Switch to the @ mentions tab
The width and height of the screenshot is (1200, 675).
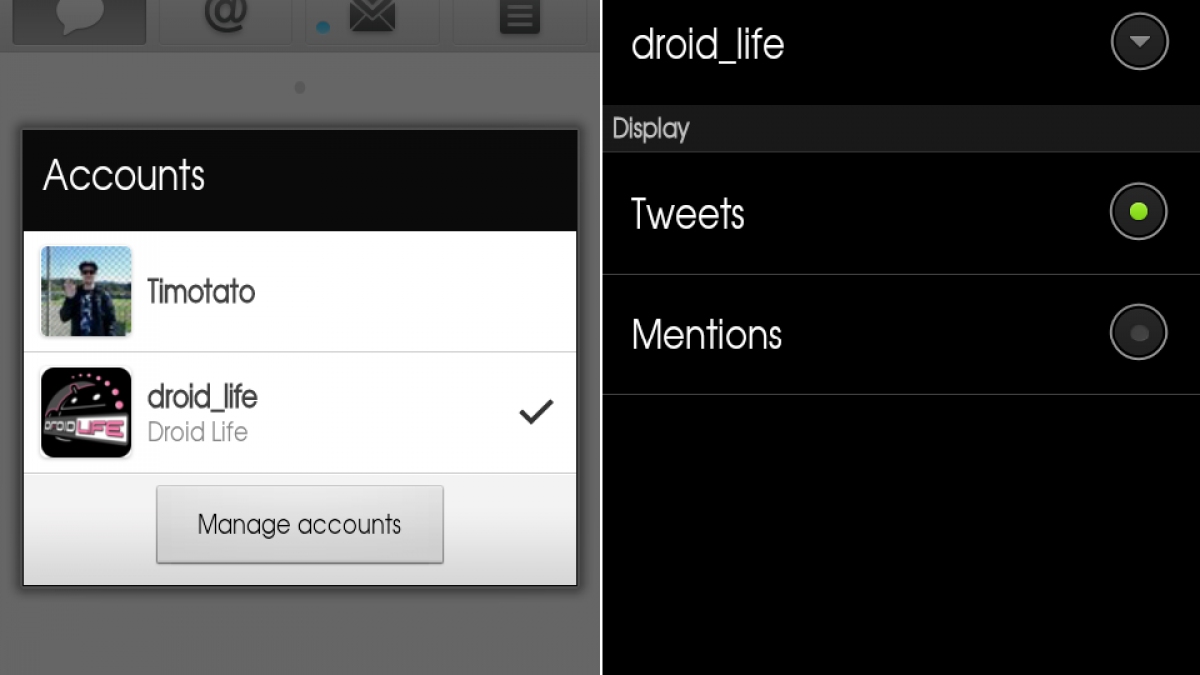[225, 20]
